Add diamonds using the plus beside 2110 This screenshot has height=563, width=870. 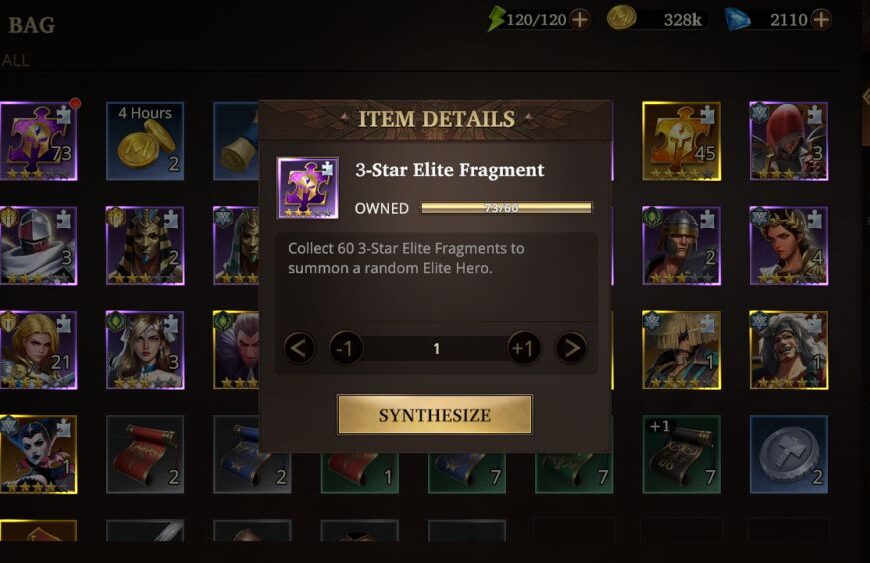[x=821, y=19]
